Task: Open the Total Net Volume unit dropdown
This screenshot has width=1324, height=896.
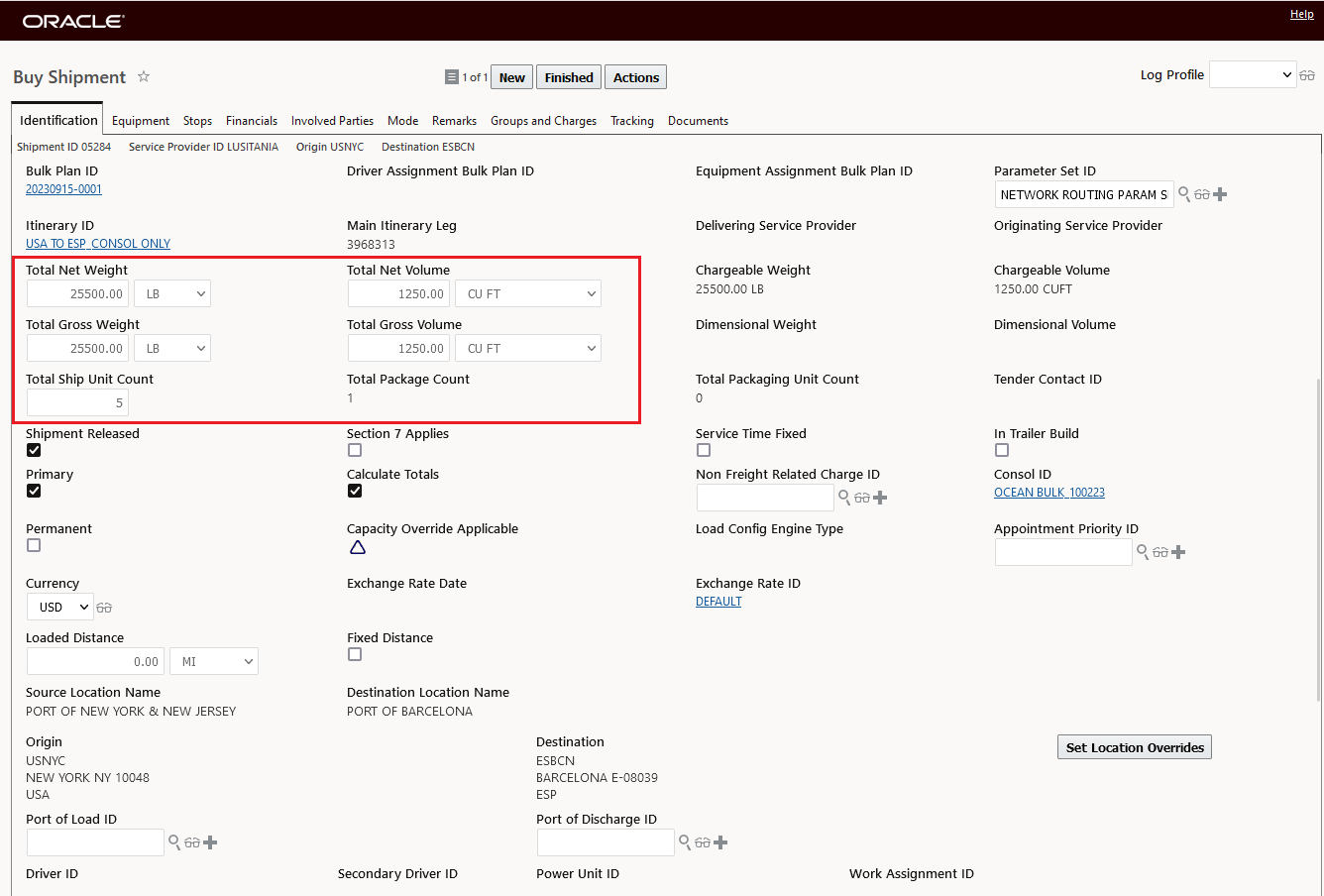Action: pos(528,293)
